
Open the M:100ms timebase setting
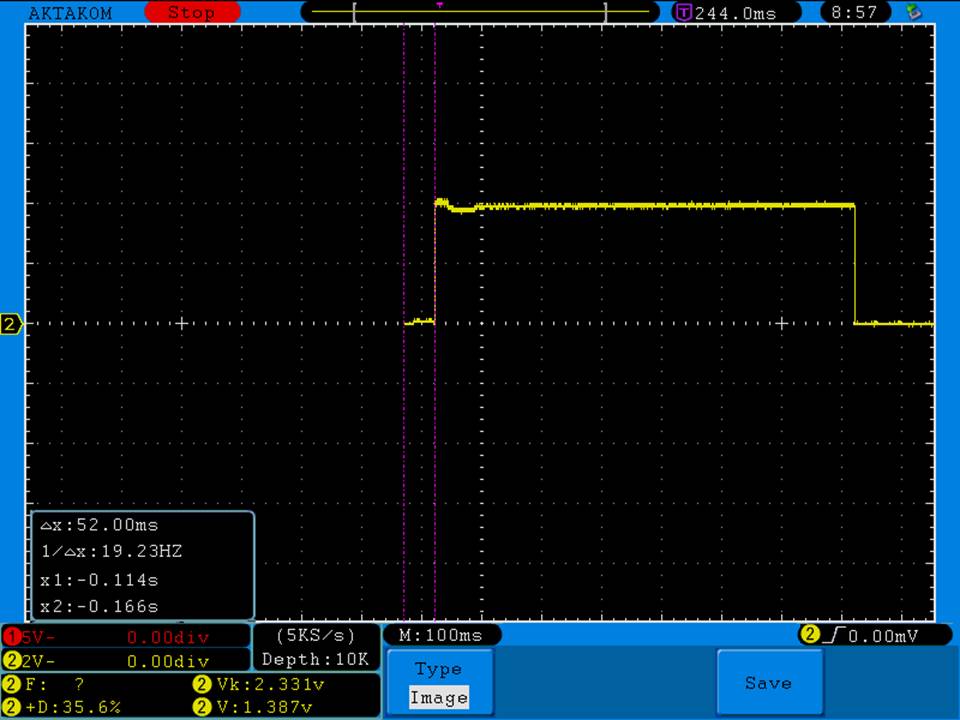click(441, 636)
